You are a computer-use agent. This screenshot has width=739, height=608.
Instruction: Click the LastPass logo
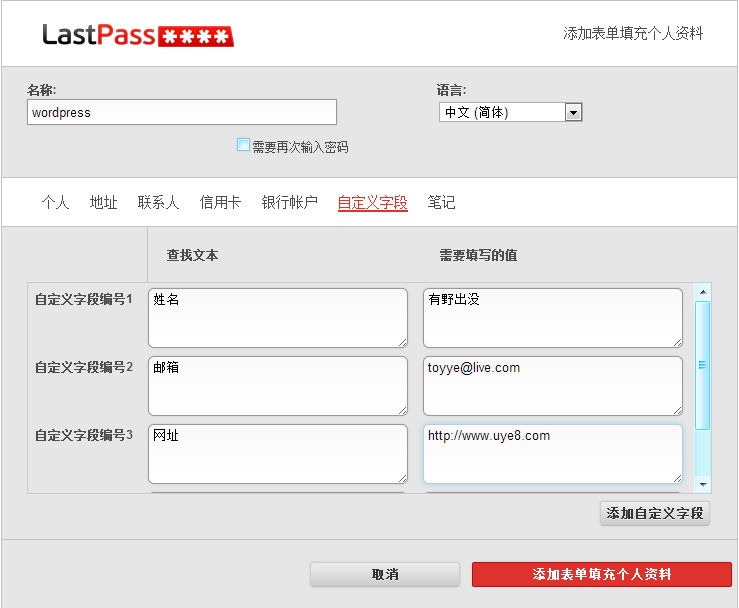[138, 35]
